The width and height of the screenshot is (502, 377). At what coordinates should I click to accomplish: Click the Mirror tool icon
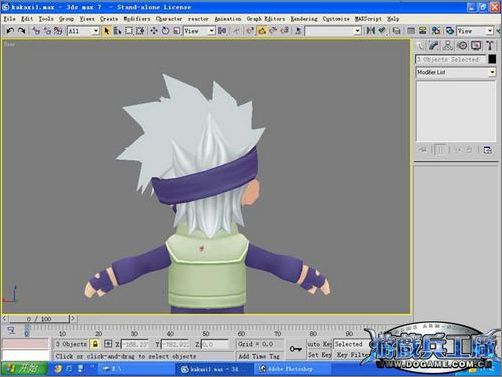[370, 31]
